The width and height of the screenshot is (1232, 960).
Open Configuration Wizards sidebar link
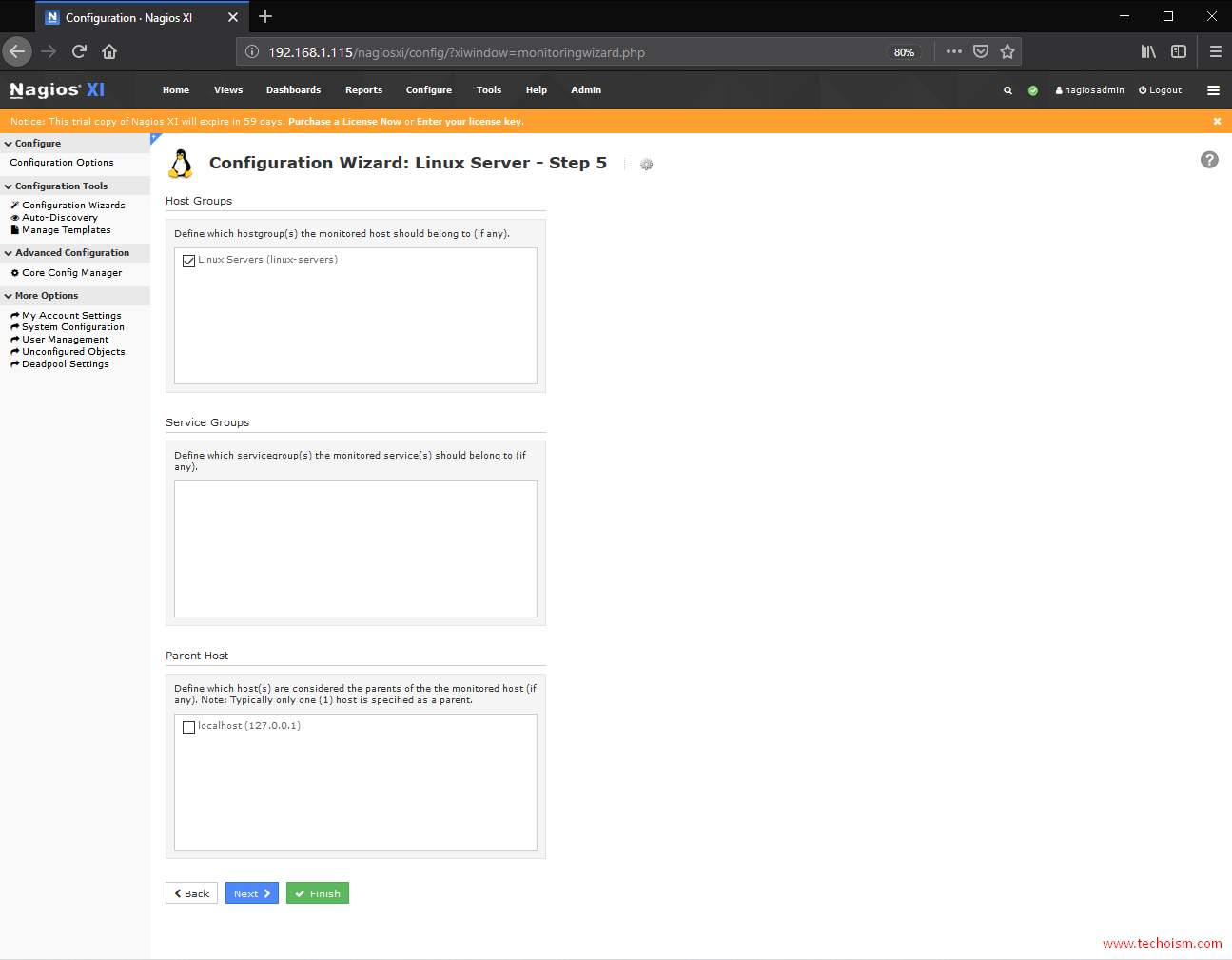[68, 206]
